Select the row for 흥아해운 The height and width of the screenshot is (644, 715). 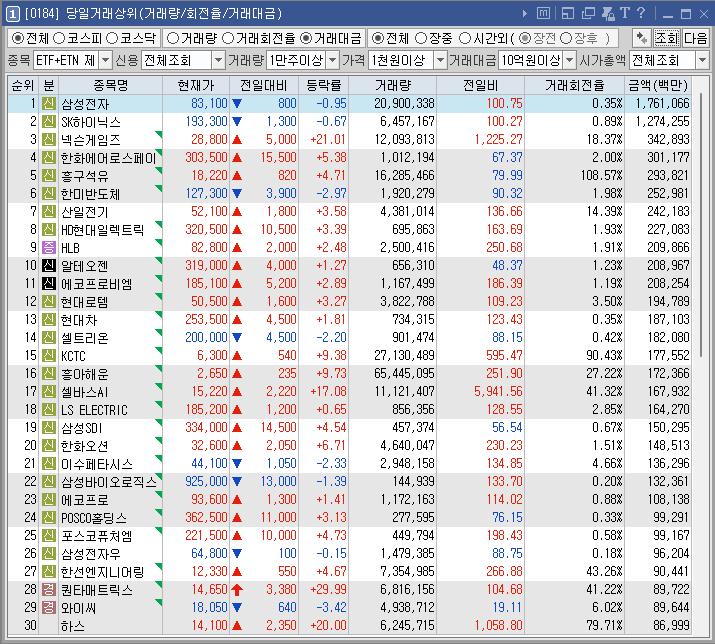[x=349, y=374]
